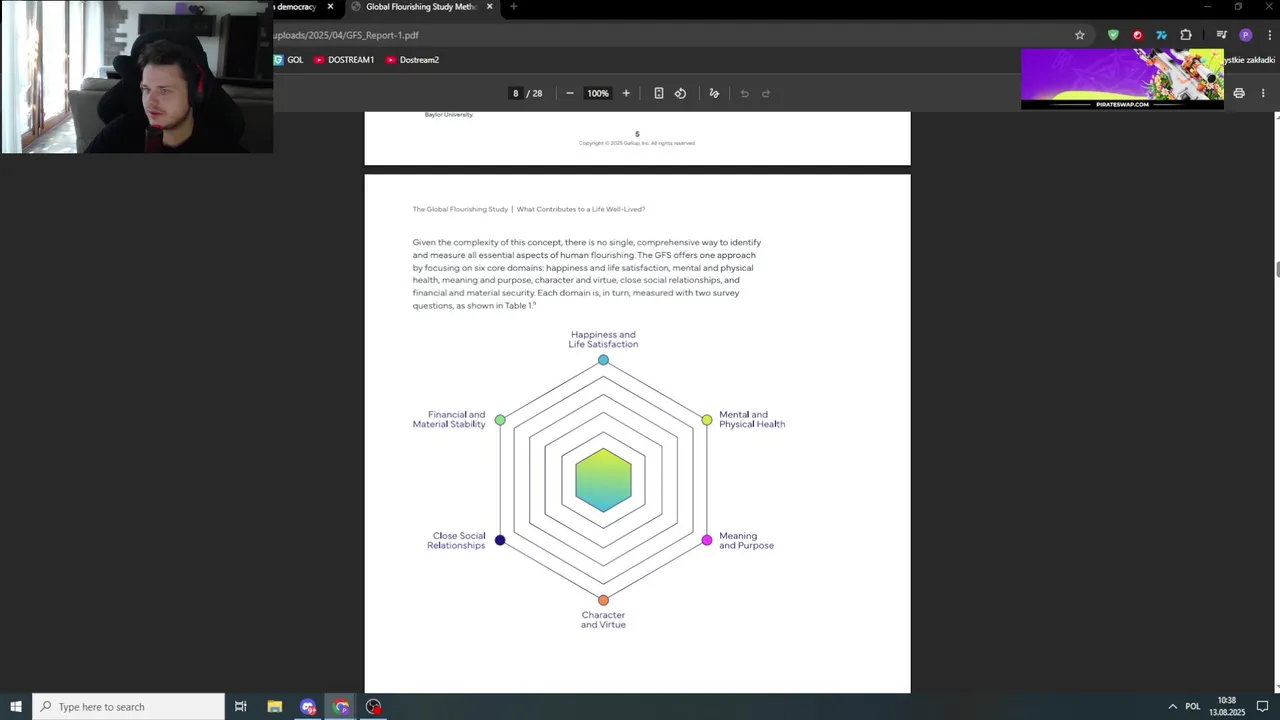Zoom out the PDF with minus button
This screenshot has width=1280, height=720.
coord(570,93)
